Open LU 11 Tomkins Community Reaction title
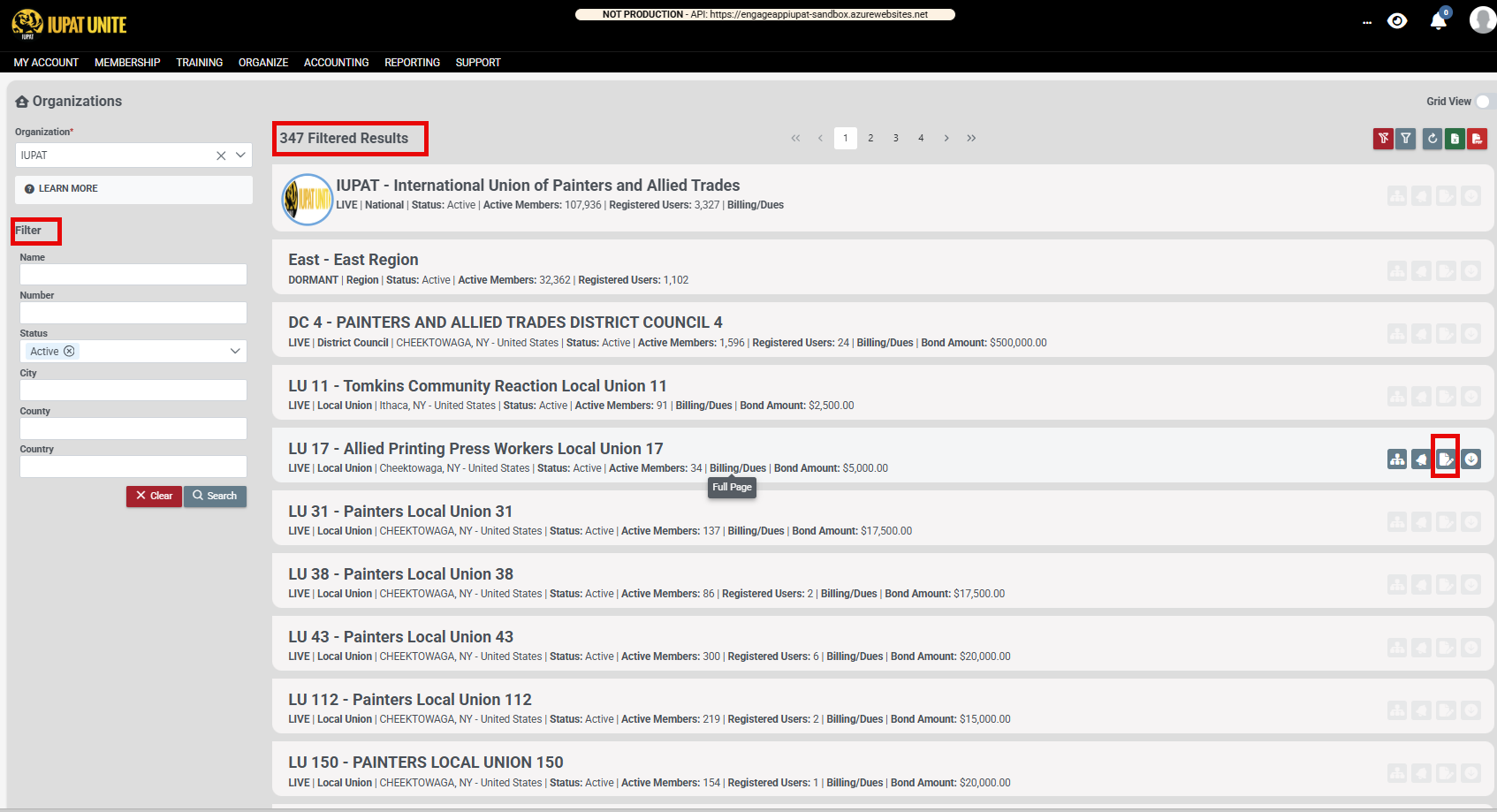Image resolution: width=1497 pixels, height=812 pixels. pos(477,386)
